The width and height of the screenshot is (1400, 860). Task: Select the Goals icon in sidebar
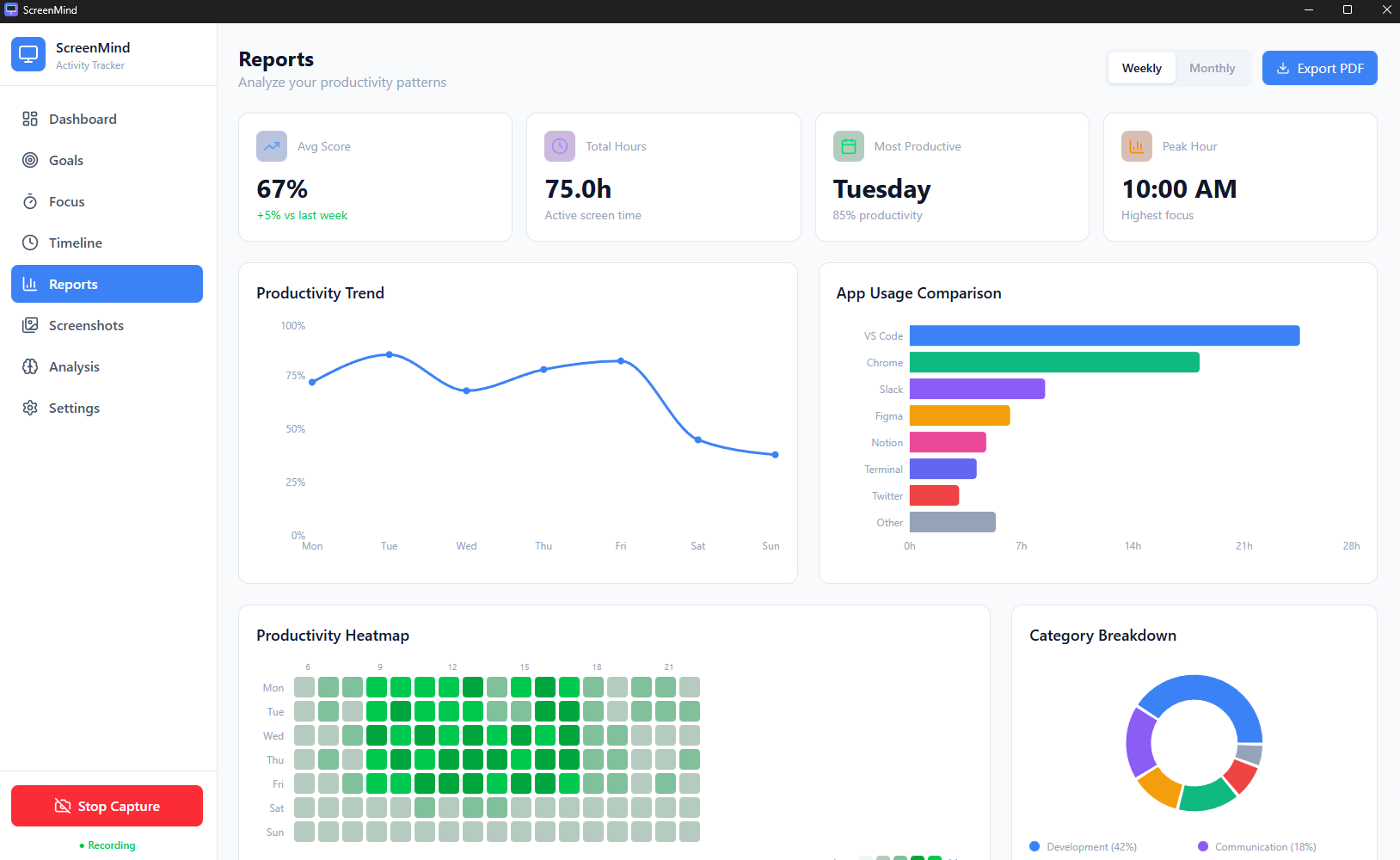click(29, 160)
